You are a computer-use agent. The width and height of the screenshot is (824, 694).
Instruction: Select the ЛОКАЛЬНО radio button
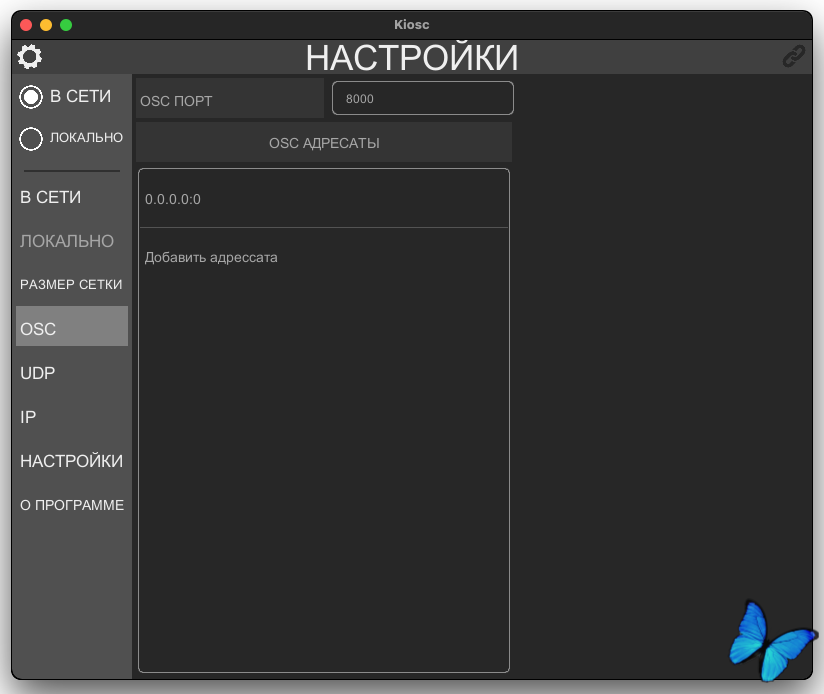(31, 138)
